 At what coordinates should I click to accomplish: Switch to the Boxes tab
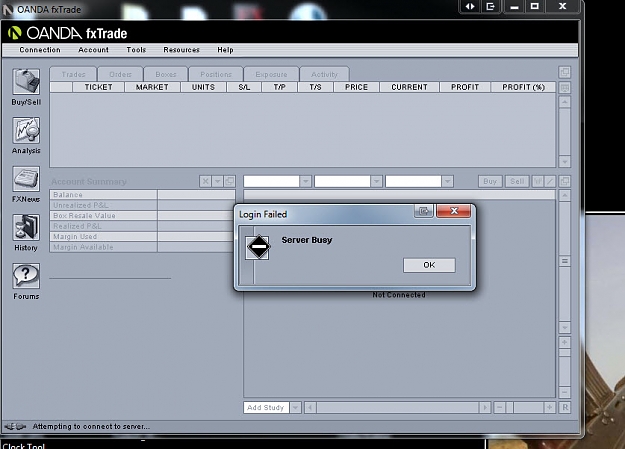click(x=166, y=75)
